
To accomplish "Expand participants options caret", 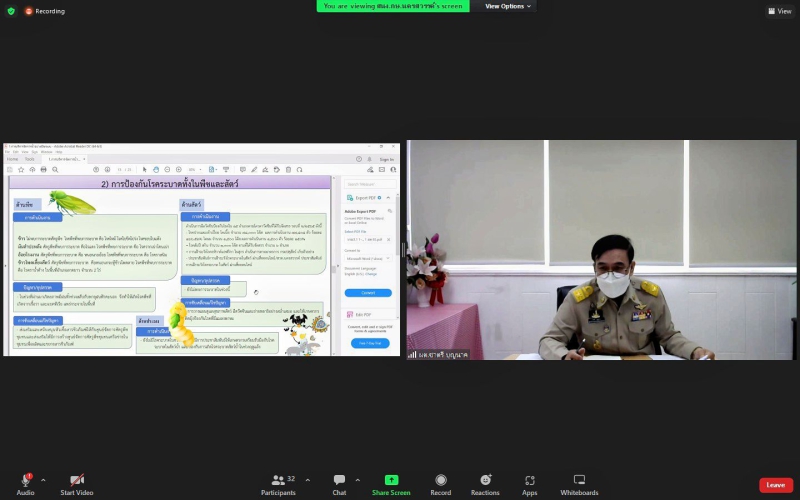I will click(x=308, y=480).
